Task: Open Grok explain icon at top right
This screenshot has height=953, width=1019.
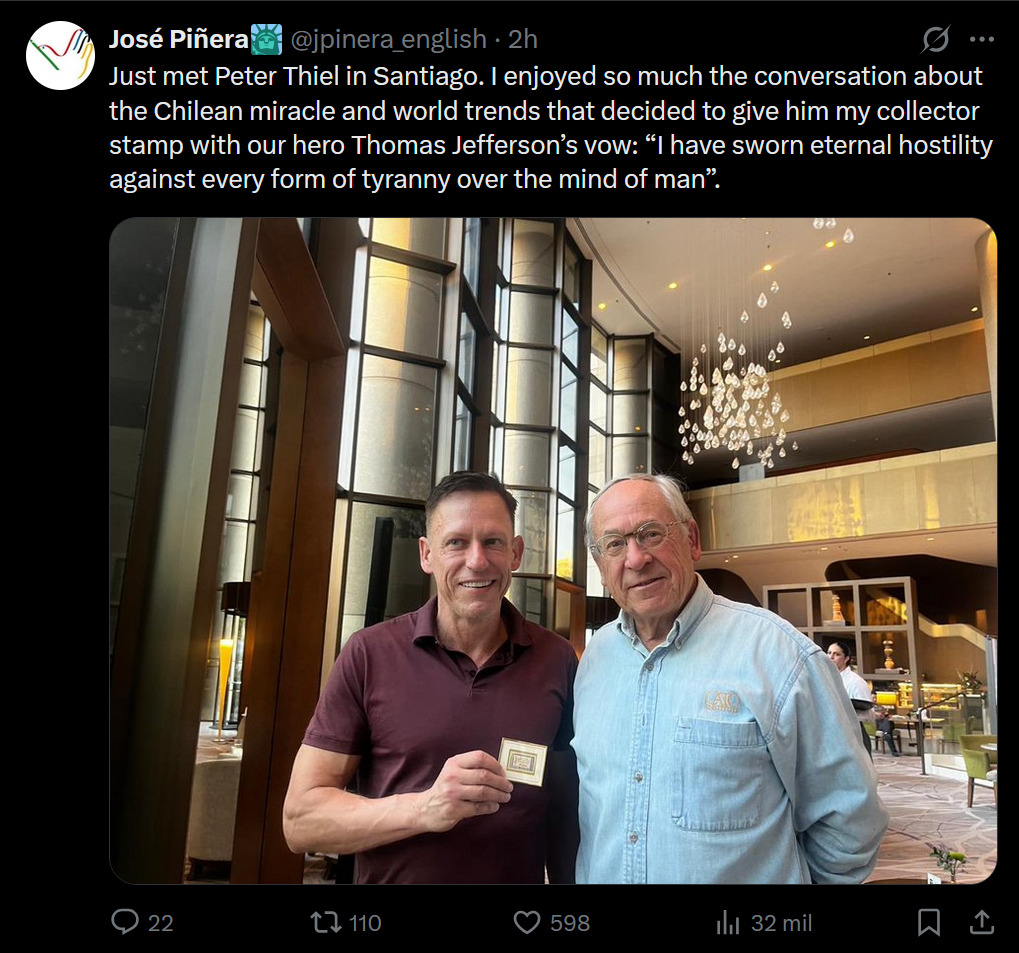Action: coord(935,40)
